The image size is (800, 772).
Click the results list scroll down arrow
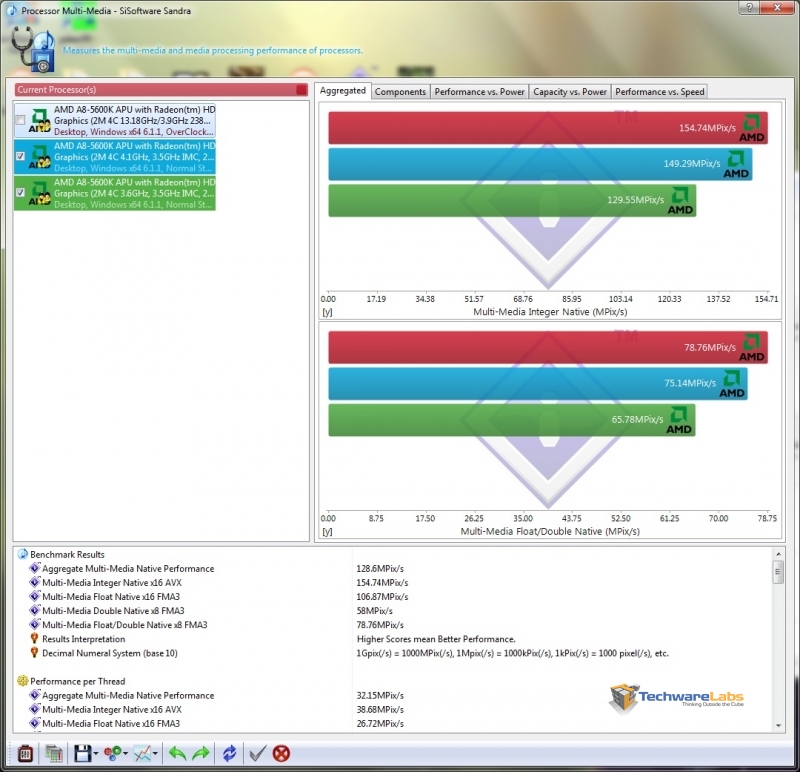(778, 726)
